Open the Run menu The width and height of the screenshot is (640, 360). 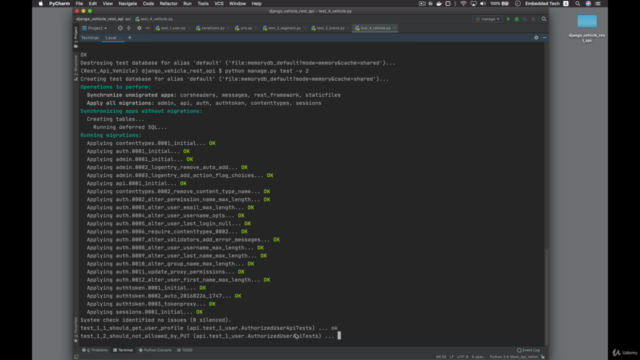coord(187,4)
